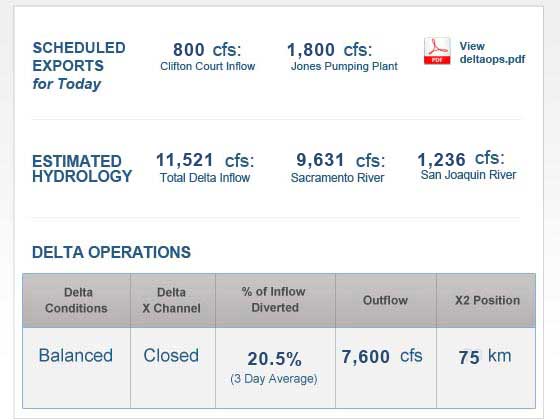Screen dimensions: 560x420
Task: Select the Balanced conditions cell
Action: click(x=76, y=368)
